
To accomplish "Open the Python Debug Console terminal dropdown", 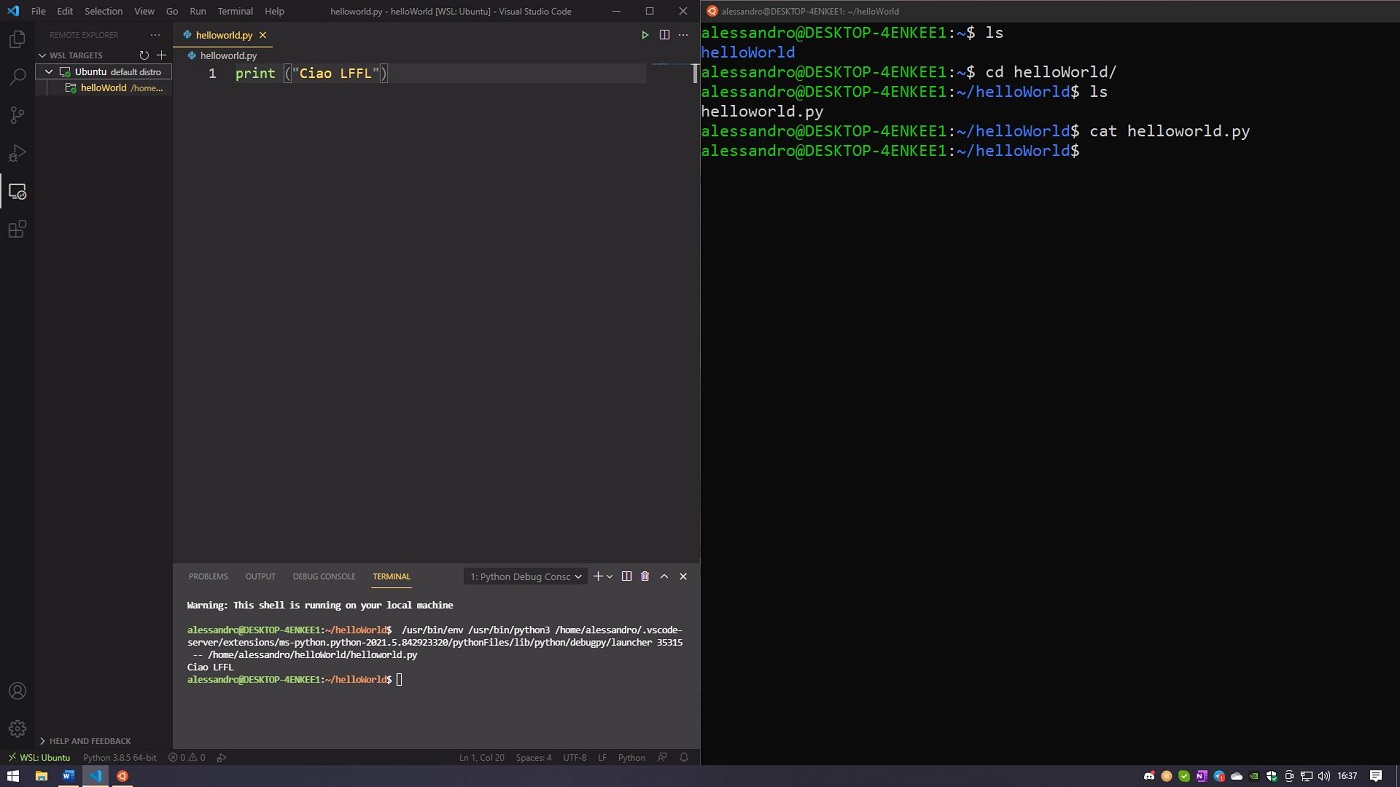I will [526, 577].
